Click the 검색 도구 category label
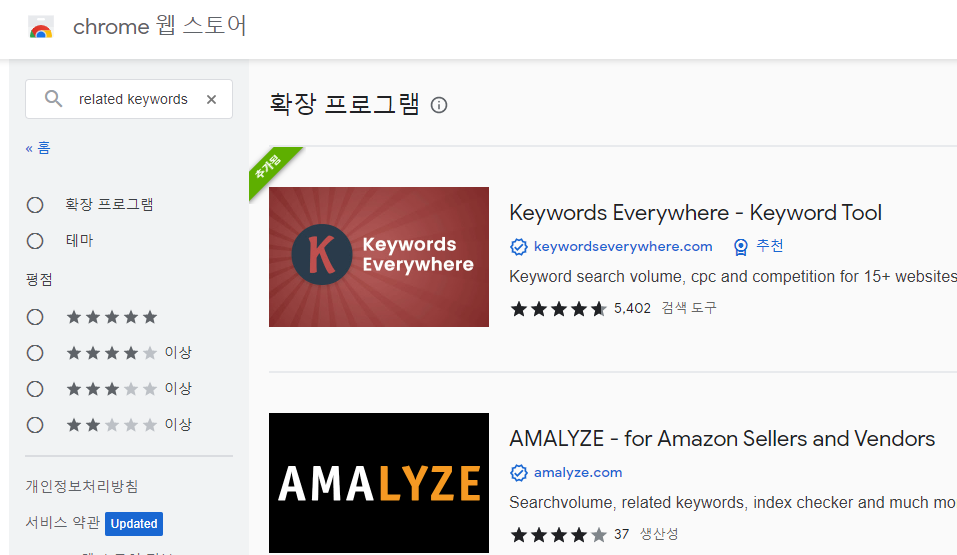957x555 pixels. tap(689, 308)
